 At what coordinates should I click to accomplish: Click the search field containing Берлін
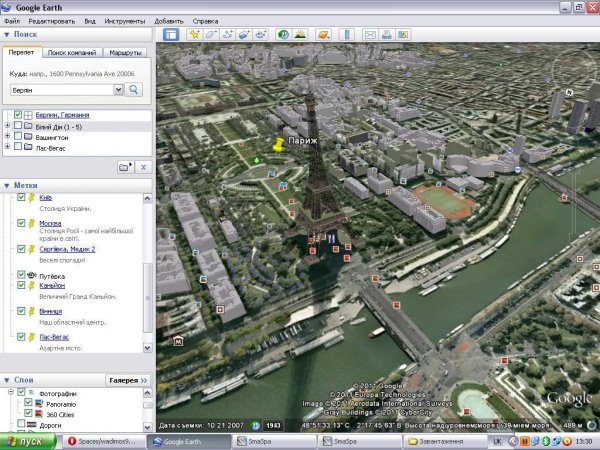(62, 90)
